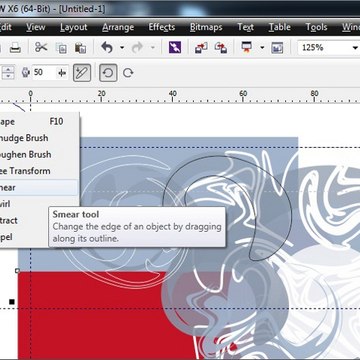
Task: Click the pressure icon beside the 50 field
Action: (x=26, y=73)
